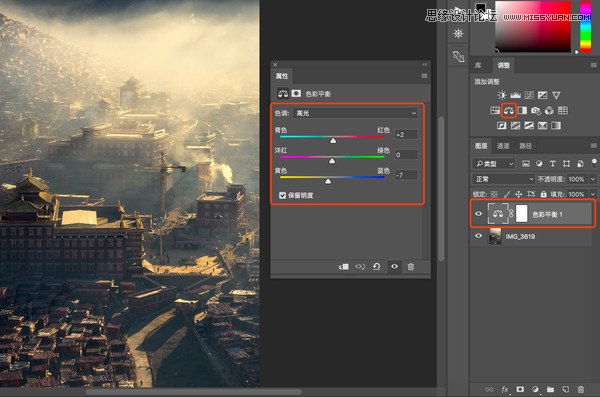Add a Curves adjustment layer
This screenshot has width=600, height=397.
(529, 95)
